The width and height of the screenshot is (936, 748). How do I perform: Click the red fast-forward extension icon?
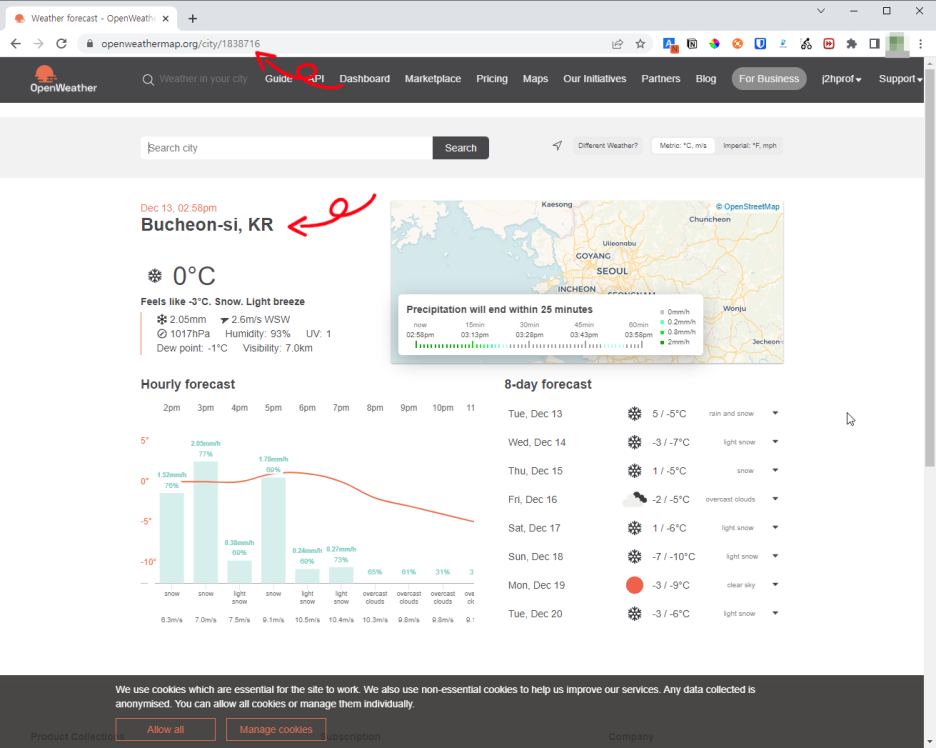829,44
